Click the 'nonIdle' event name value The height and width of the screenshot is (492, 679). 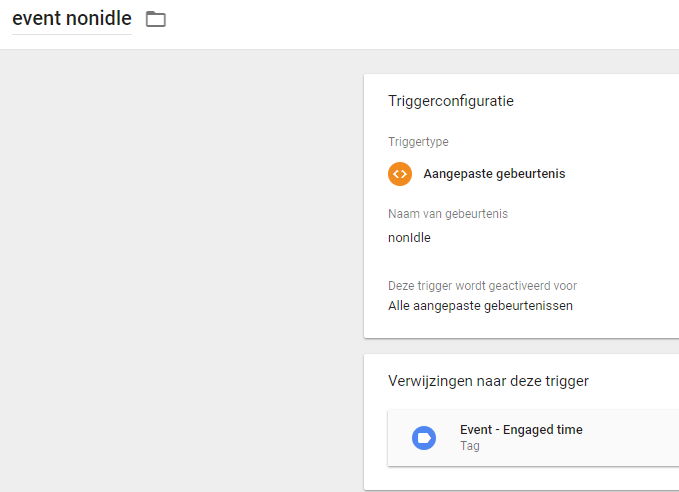(409, 238)
